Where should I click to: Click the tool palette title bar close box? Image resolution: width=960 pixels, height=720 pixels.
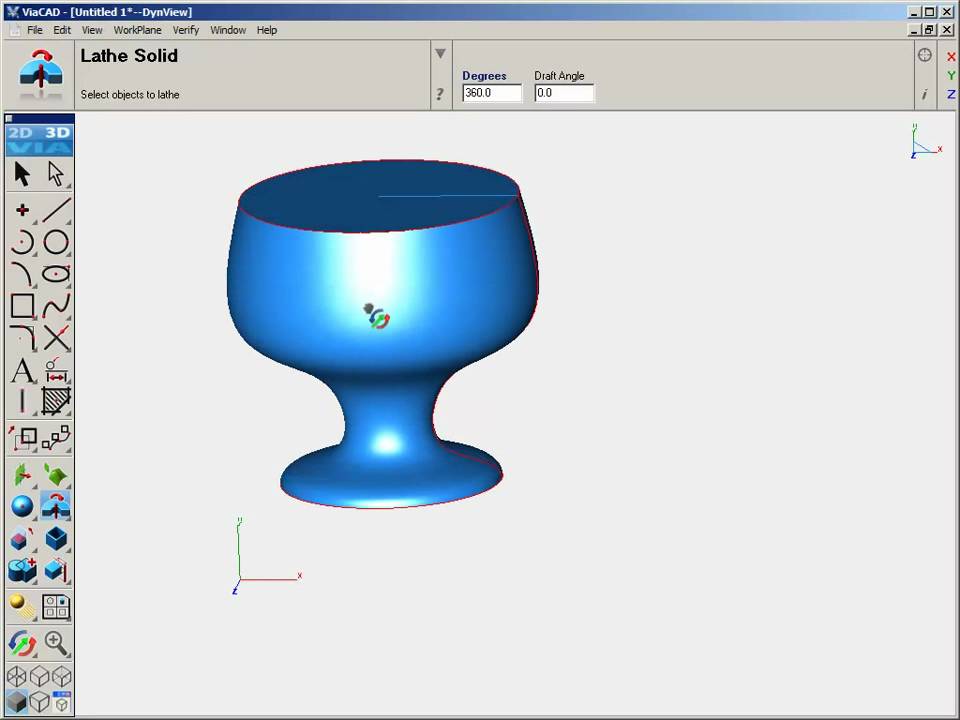click(9, 118)
